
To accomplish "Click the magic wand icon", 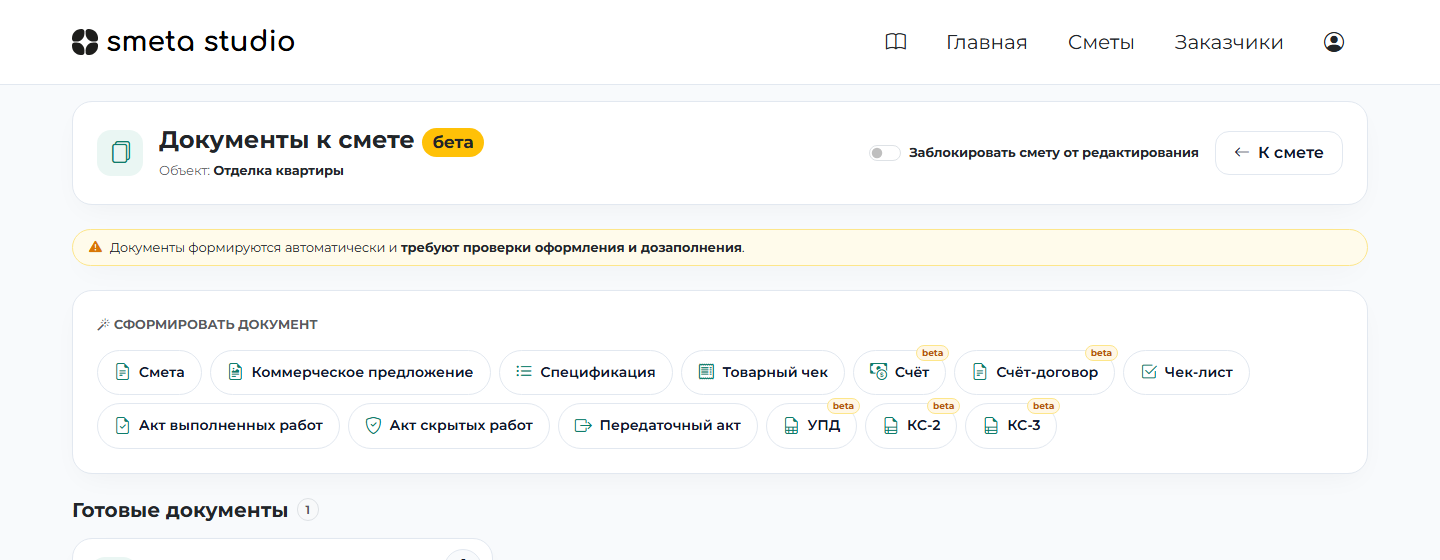I will pyautogui.click(x=103, y=325).
